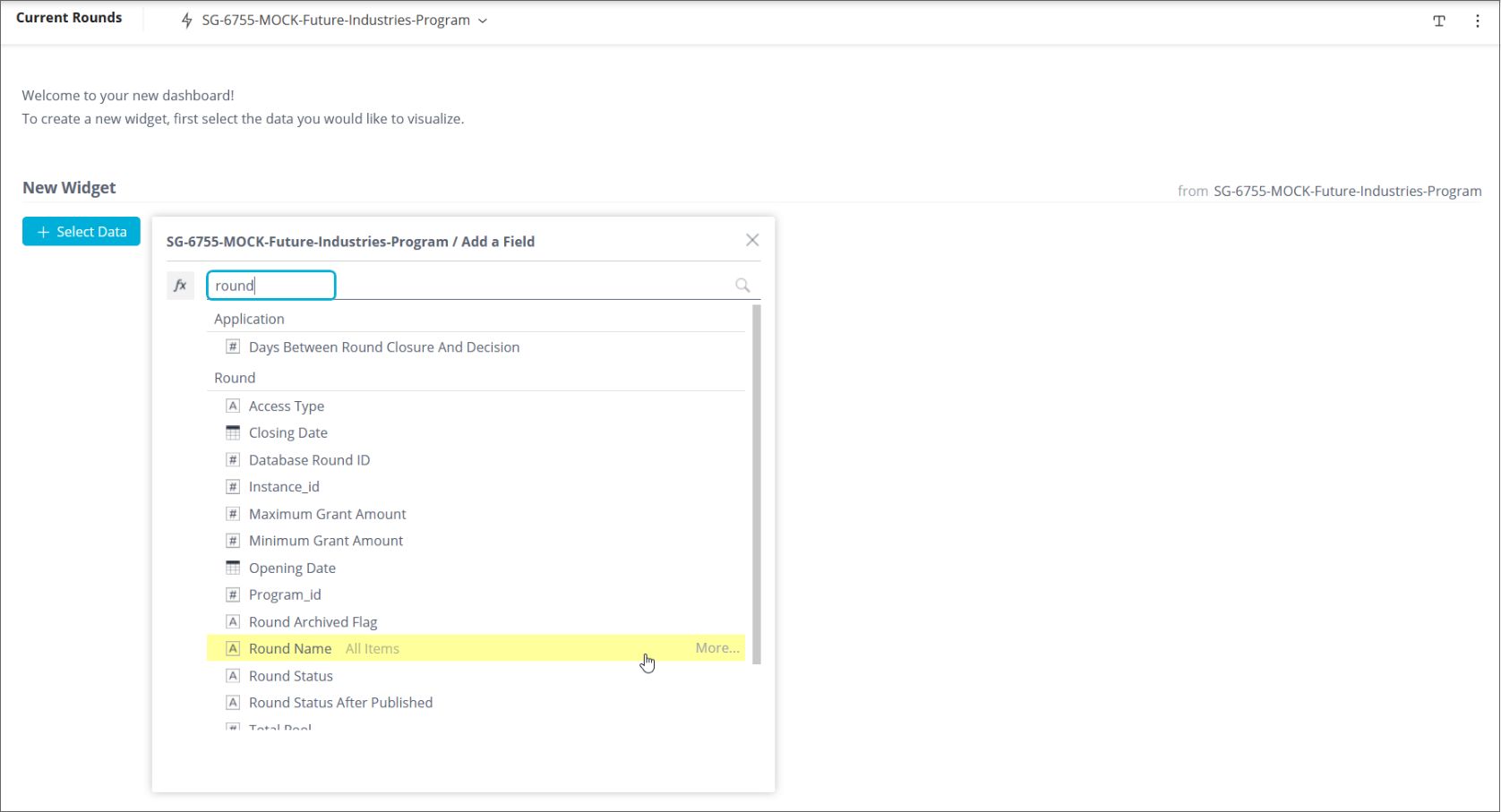Click the fx formula function icon
Screen dimensions: 1501x812
(180, 286)
